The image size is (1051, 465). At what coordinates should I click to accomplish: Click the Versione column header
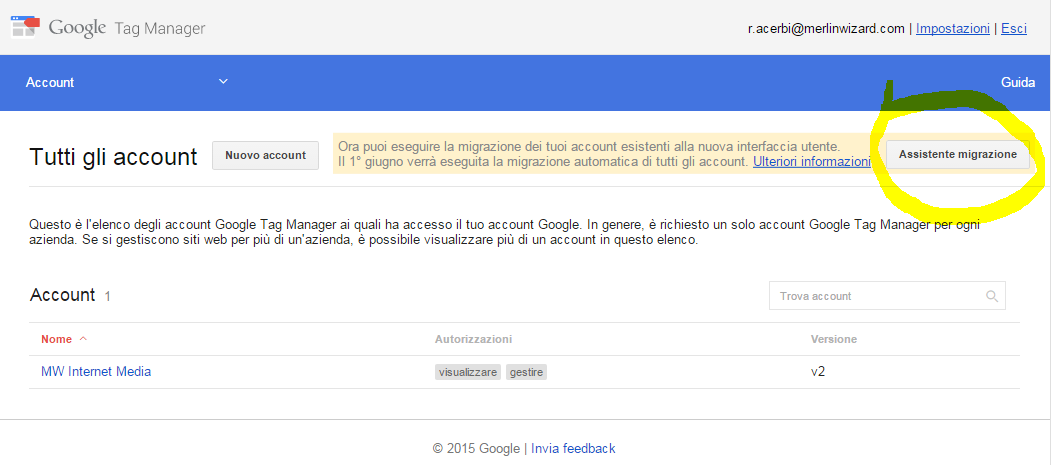(x=834, y=339)
